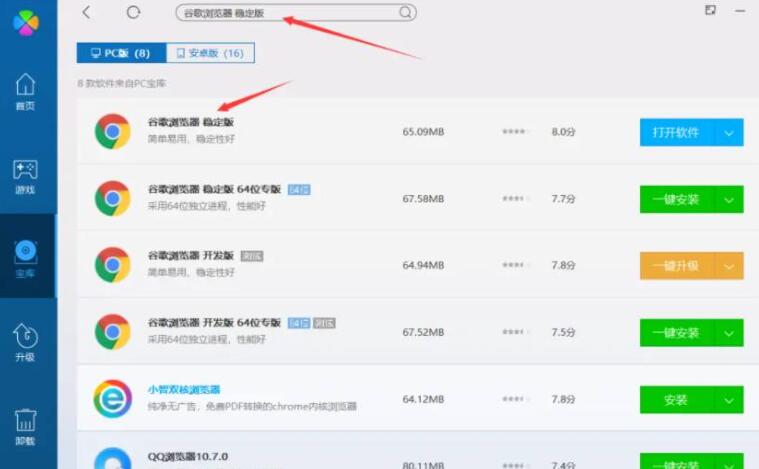This screenshot has height=469, width=759.
Task: Click the search box with 谷歌浏览器 稳定版
Action: tap(296, 13)
